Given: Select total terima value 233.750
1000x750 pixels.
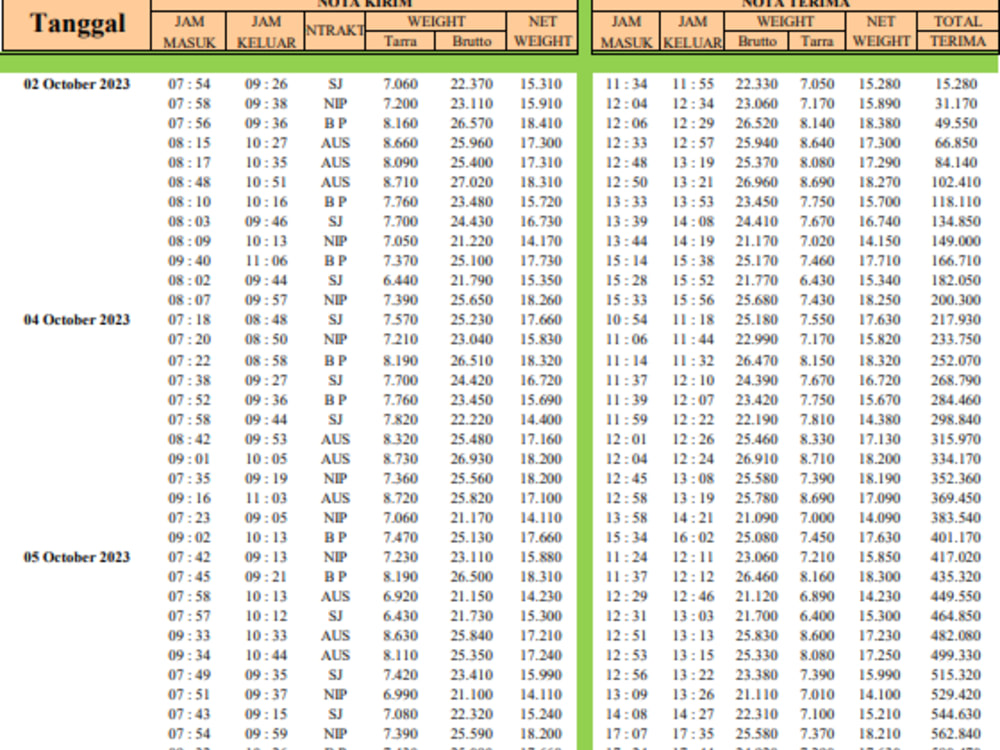Looking at the screenshot, I should tap(956, 339).
